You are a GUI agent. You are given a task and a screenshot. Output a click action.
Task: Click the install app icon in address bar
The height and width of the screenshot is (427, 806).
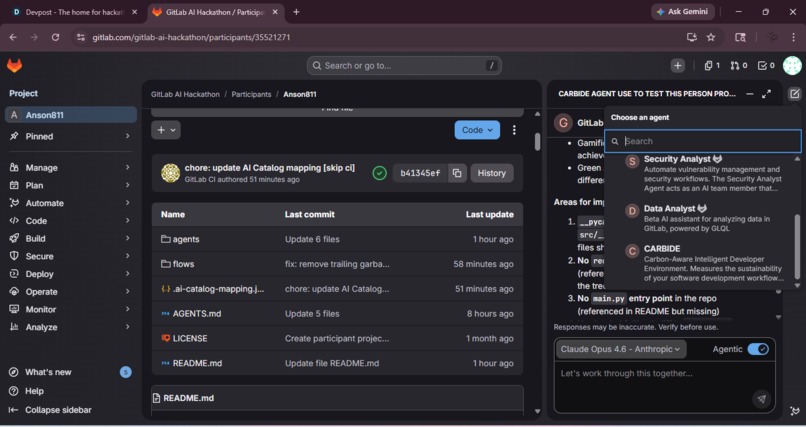691,37
